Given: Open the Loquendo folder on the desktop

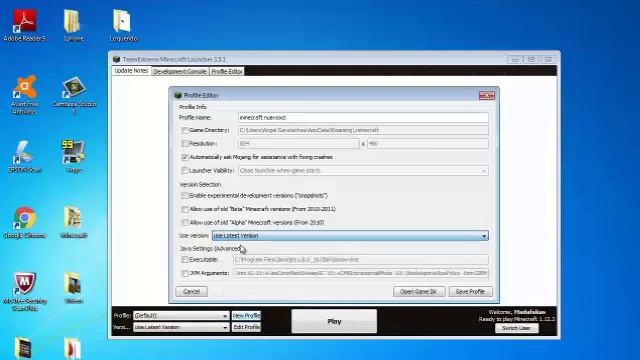Looking at the screenshot, I should point(123,25).
